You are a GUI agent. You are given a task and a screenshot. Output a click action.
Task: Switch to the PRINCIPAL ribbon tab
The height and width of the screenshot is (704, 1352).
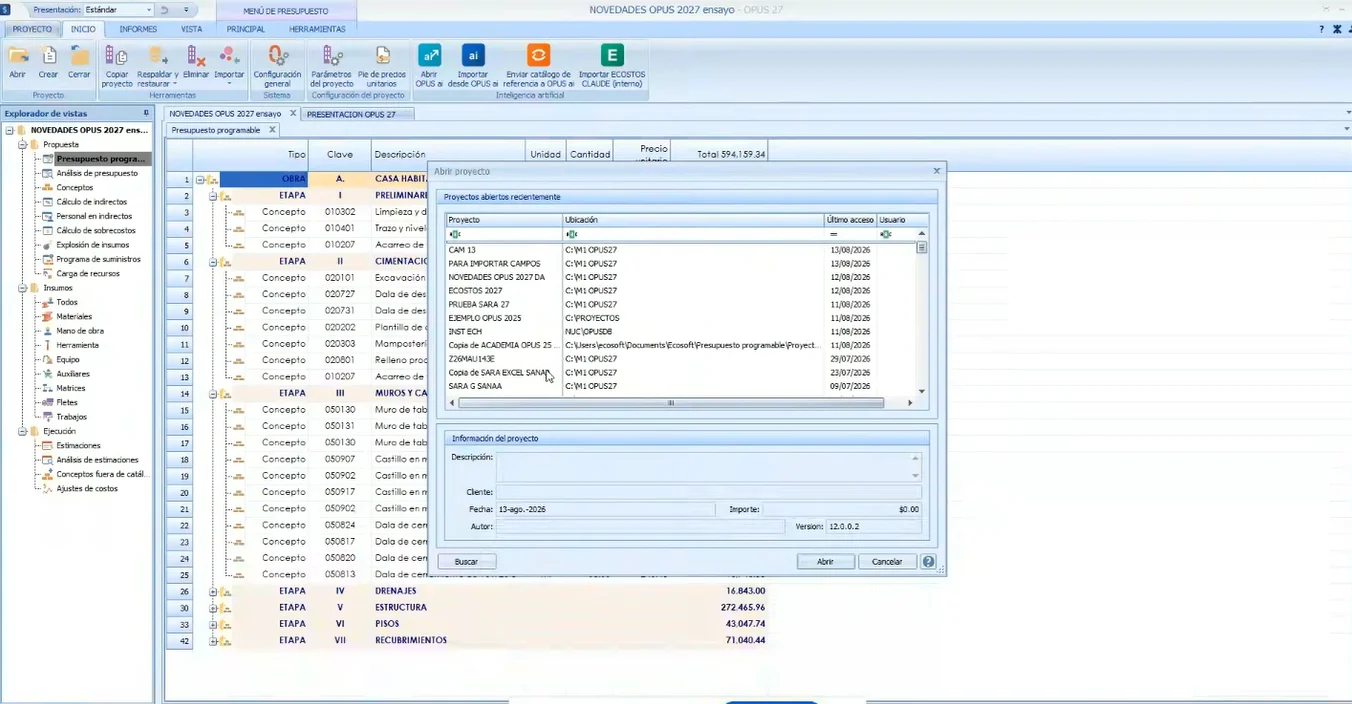point(245,29)
